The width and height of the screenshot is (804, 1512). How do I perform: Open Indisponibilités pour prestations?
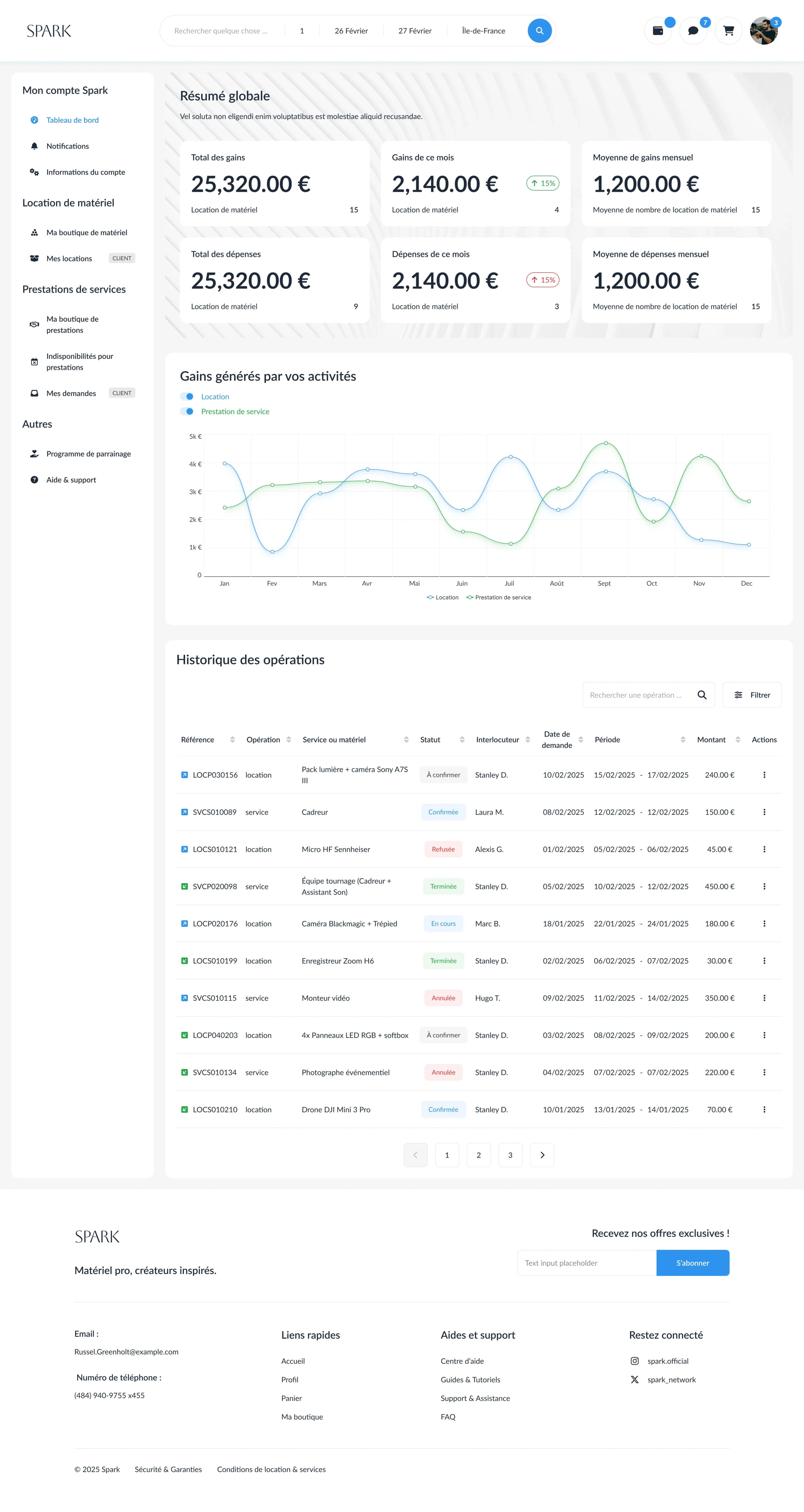(80, 362)
